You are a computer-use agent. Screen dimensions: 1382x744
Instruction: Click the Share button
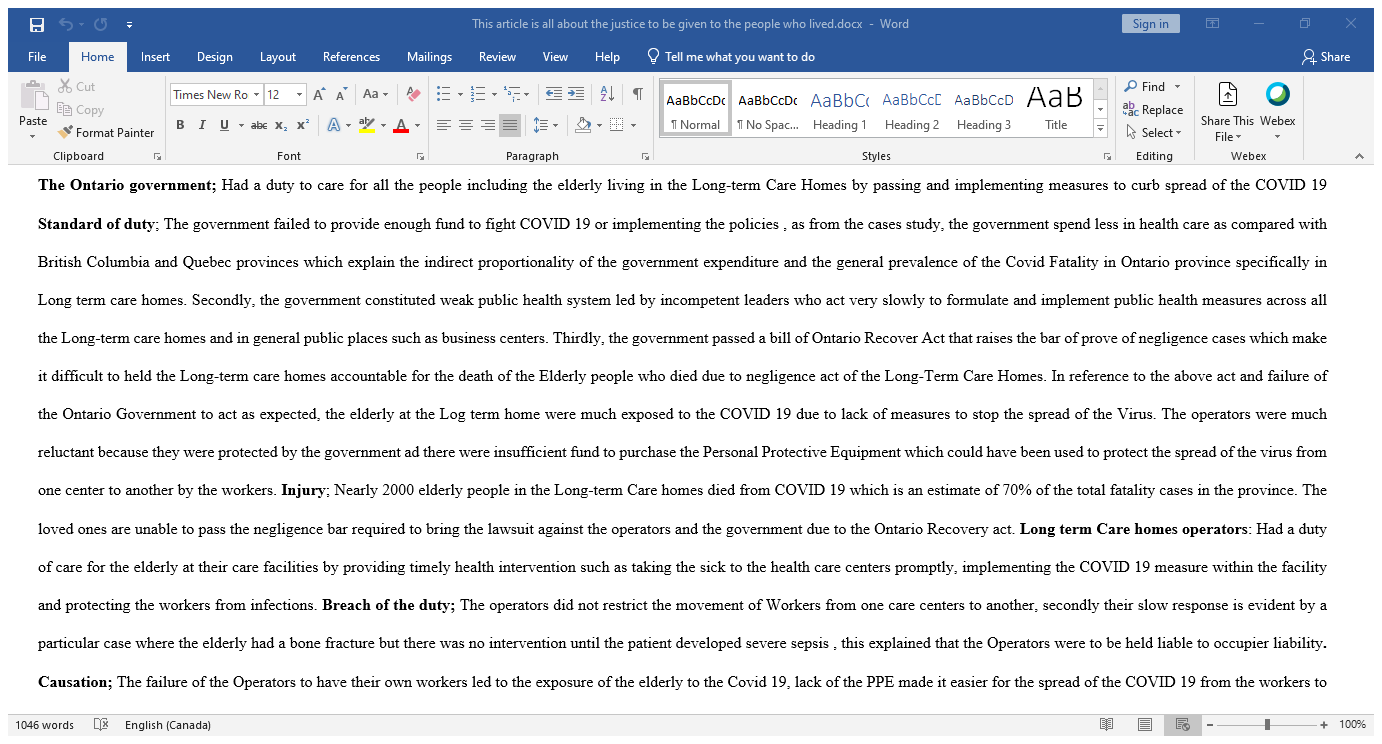coord(1326,57)
